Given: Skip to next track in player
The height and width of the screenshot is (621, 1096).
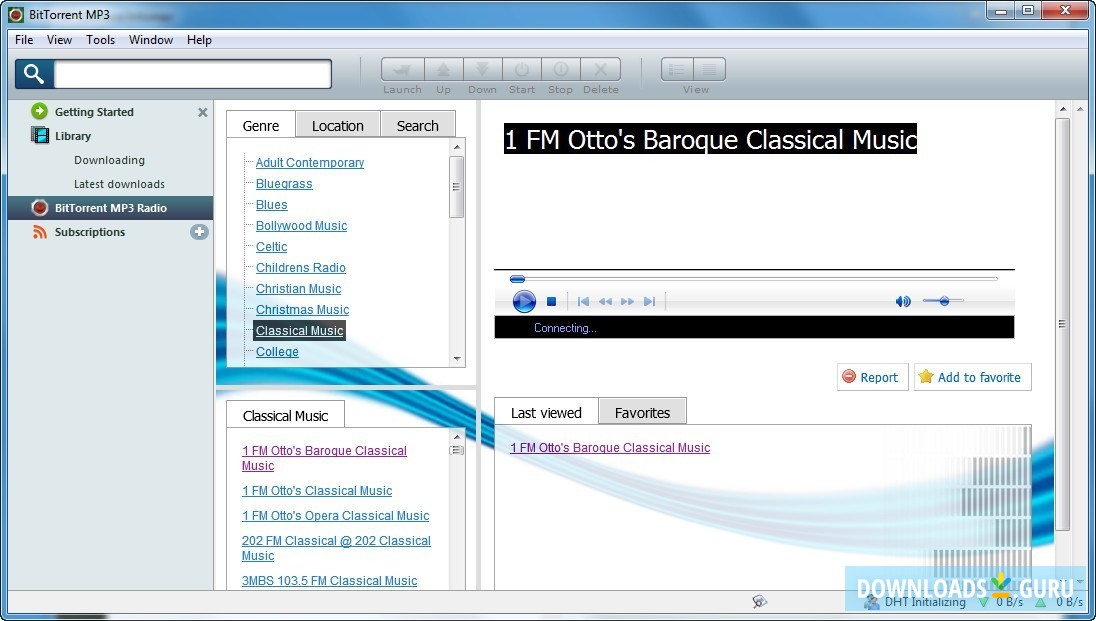Looking at the screenshot, I should pyautogui.click(x=649, y=301).
